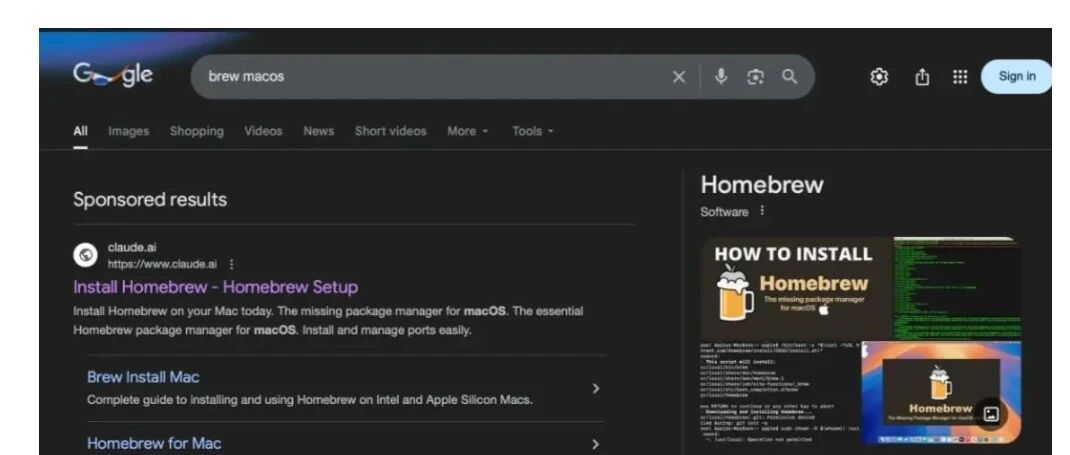Expand chevron on Brew Install Mac row
This screenshot has width=1070, height=455.
596,388
